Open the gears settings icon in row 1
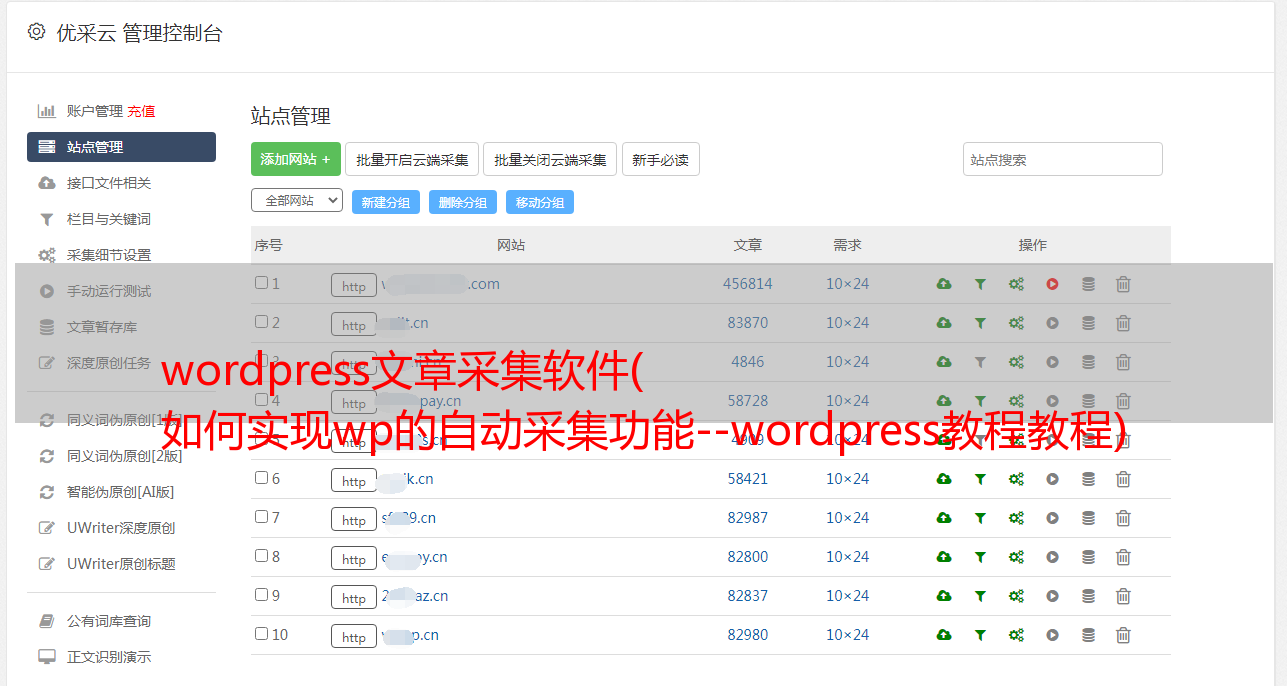Screen dimensions: 1287x686 click(x=1016, y=284)
